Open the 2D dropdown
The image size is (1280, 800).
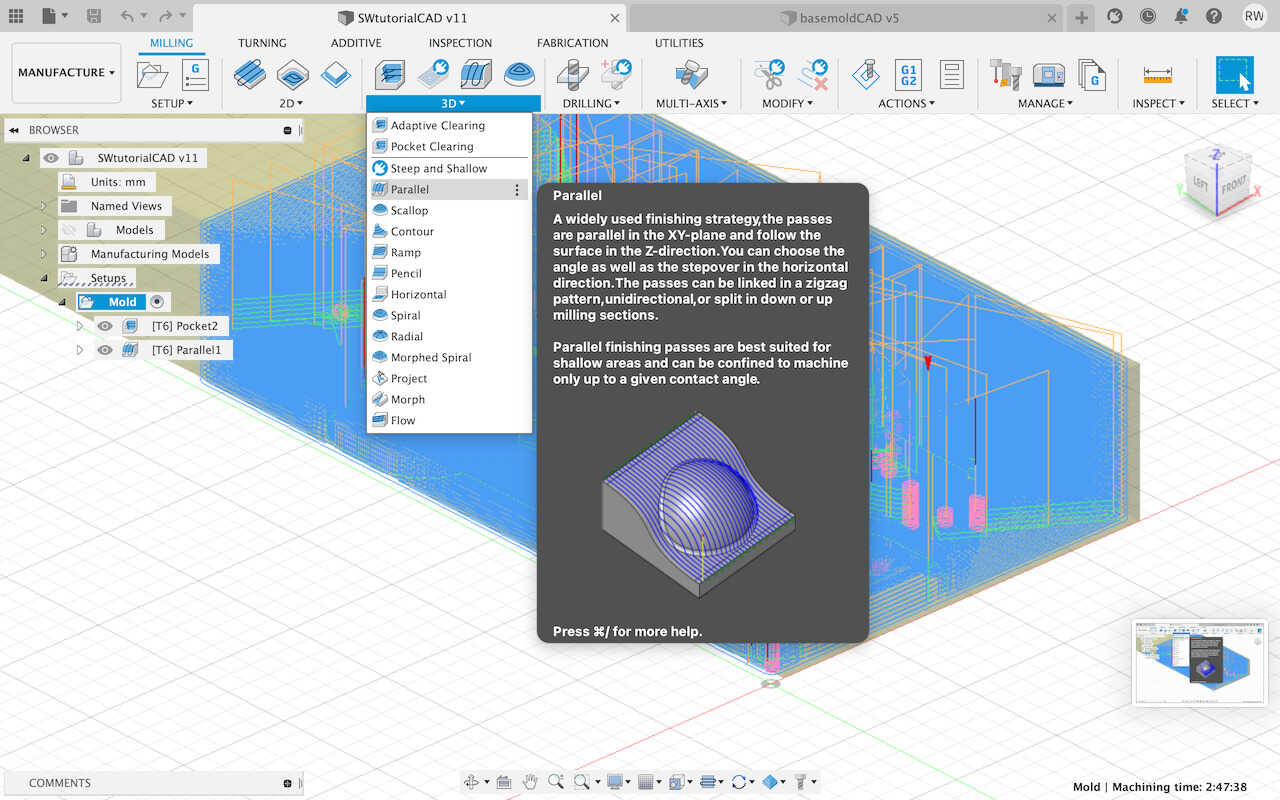pos(291,104)
